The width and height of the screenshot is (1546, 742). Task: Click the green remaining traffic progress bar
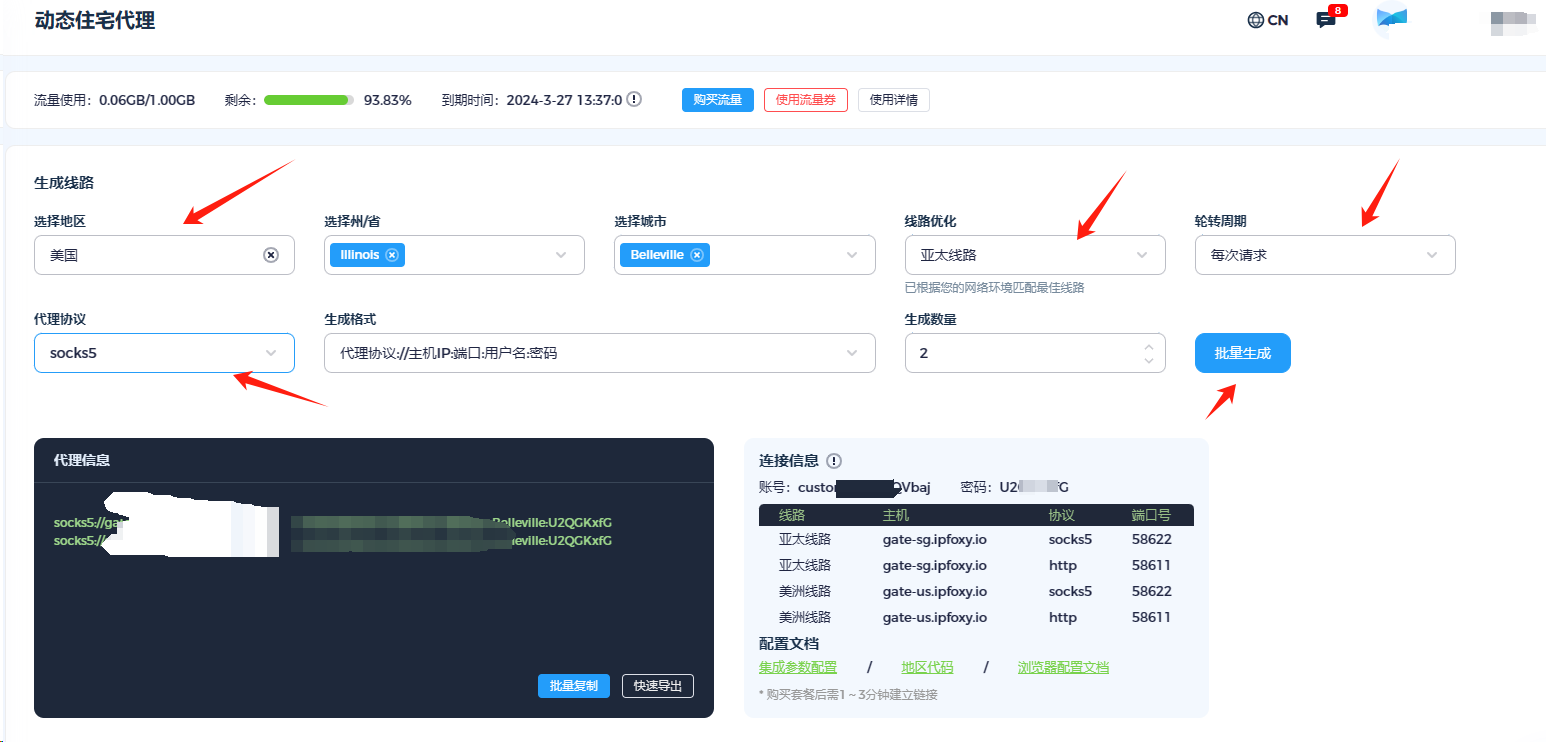pyautogui.click(x=309, y=100)
